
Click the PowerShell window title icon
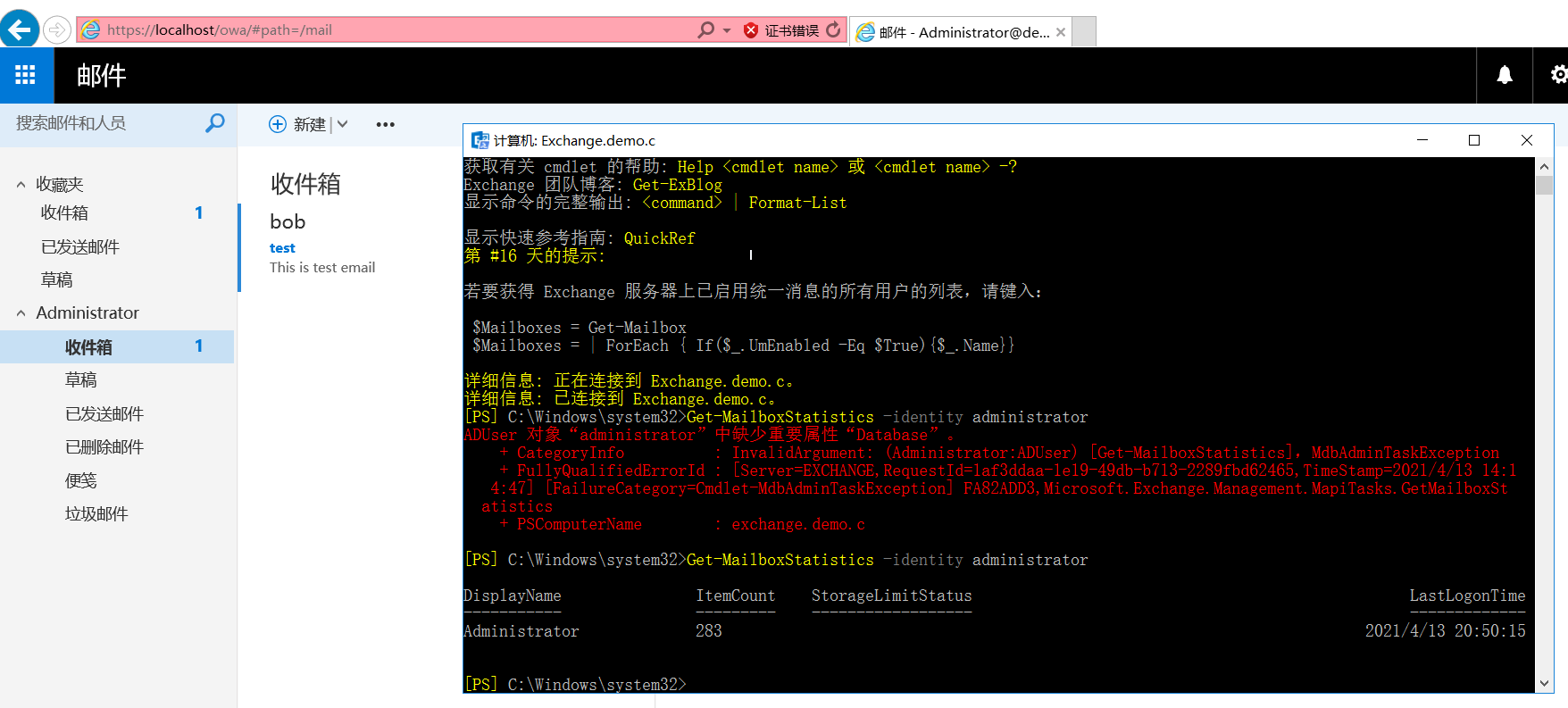(x=480, y=140)
